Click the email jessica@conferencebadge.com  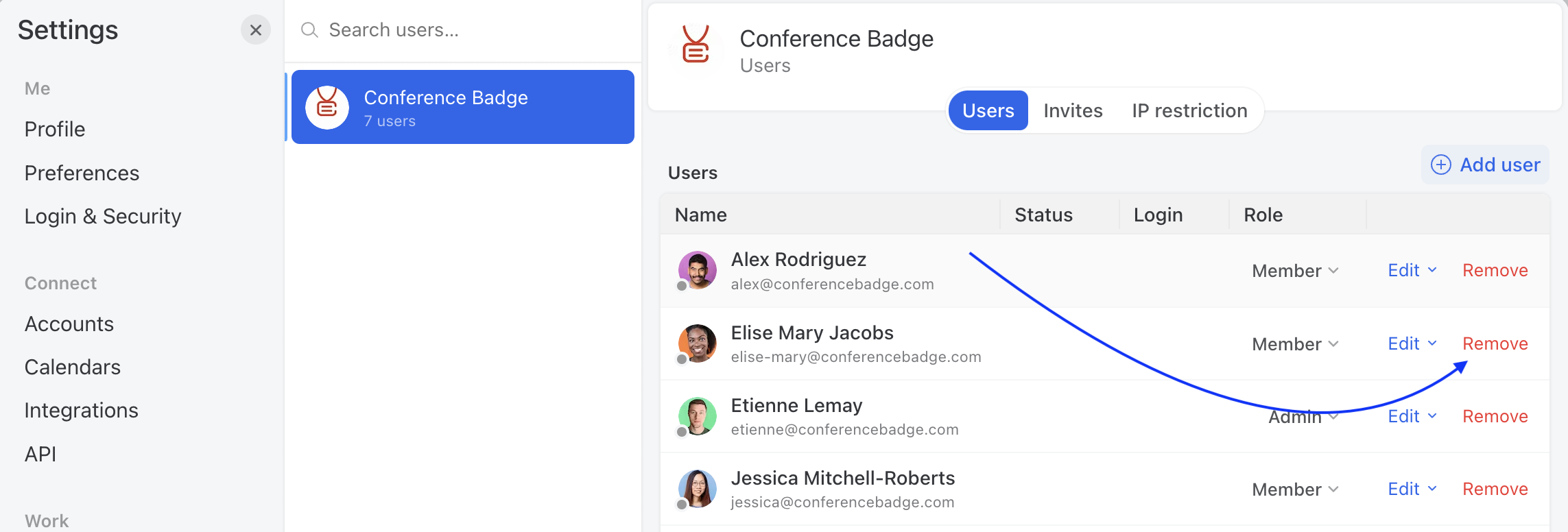pyautogui.click(x=842, y=502)
